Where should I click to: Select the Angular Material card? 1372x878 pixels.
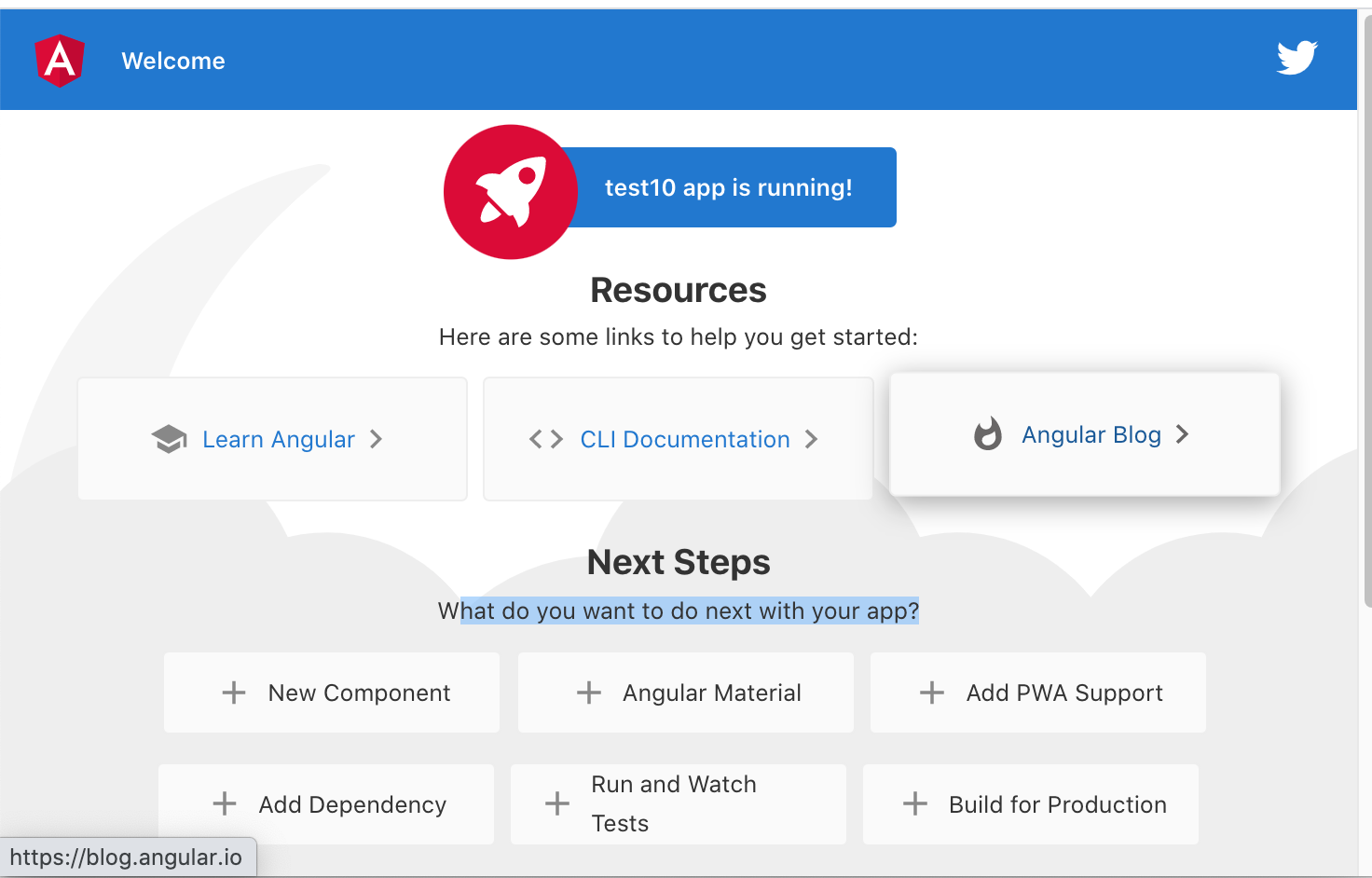[x=686, y=693]
